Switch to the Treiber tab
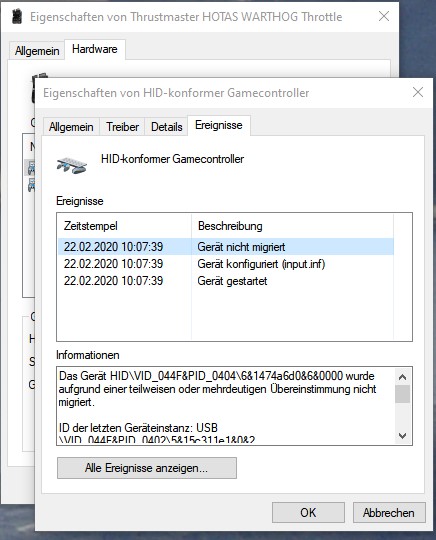The height and width of the screenshot is (540, 436). tap(122, 127)
